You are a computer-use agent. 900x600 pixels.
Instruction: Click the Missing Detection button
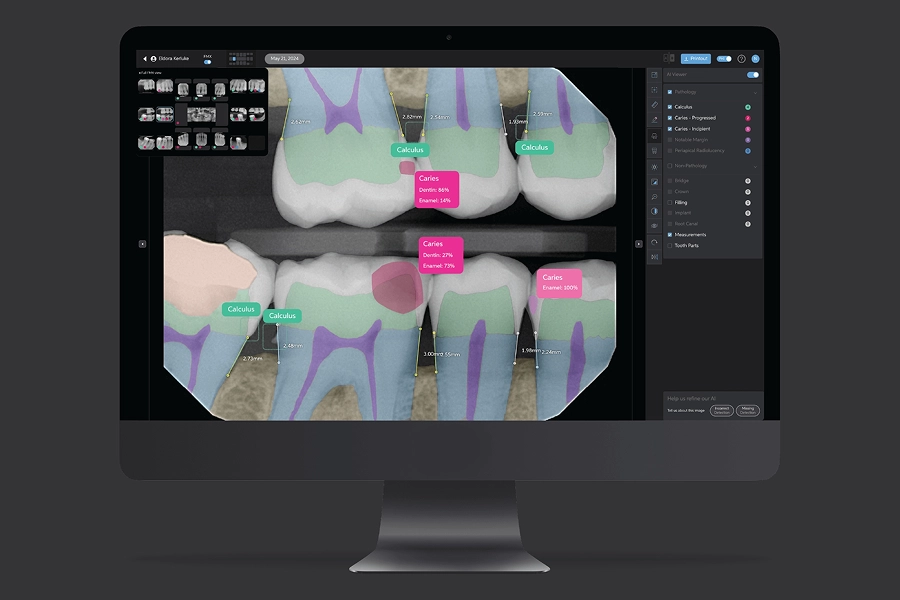click(748, 410)
